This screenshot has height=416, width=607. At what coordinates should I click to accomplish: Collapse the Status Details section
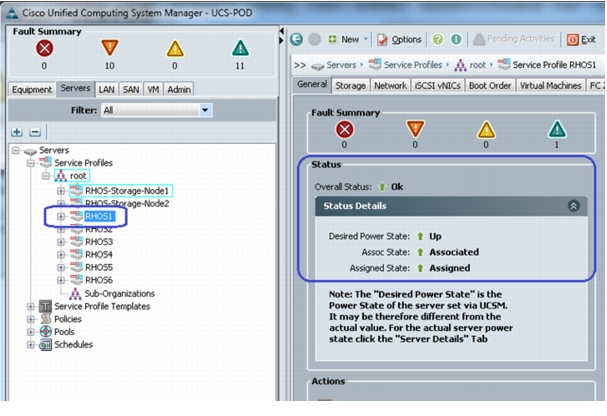click(574, 206)
